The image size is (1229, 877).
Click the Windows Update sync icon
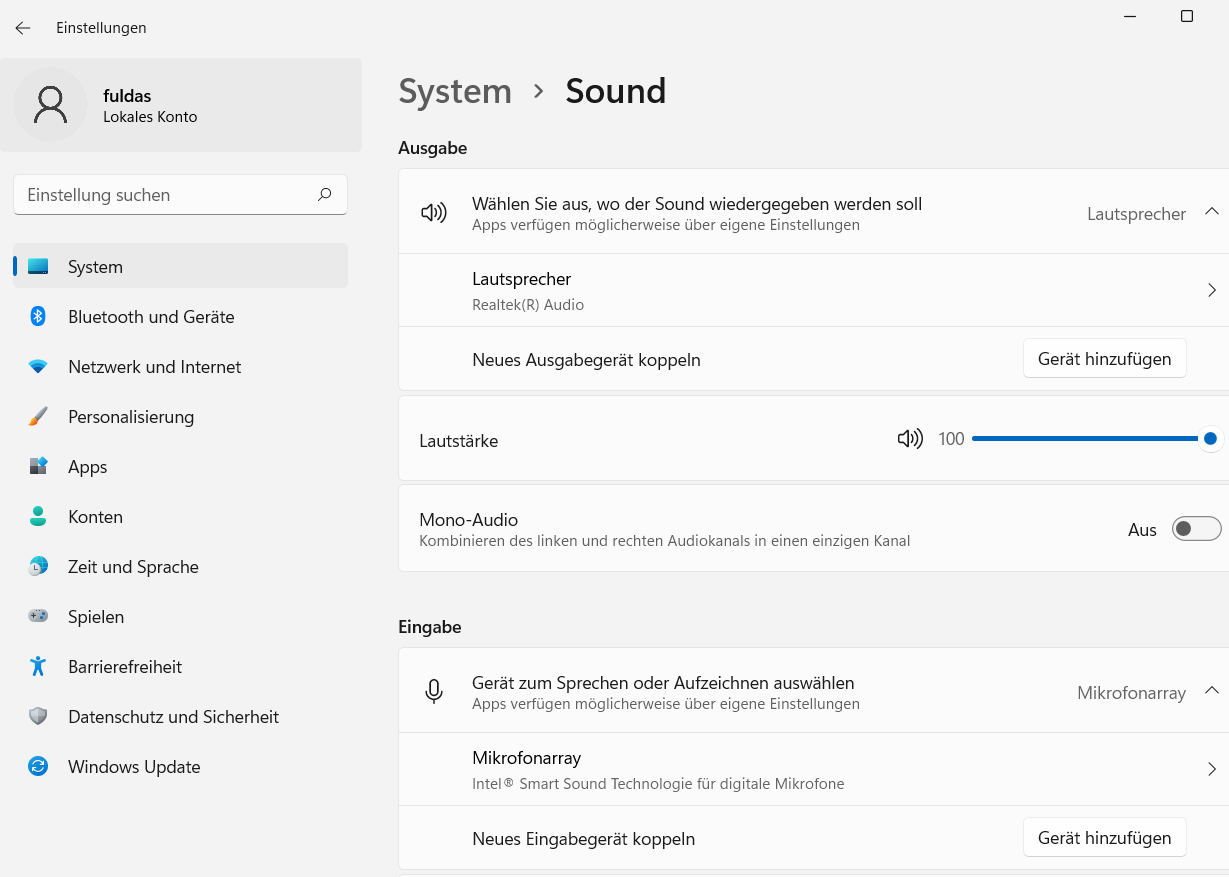click(x=38, y=767)
